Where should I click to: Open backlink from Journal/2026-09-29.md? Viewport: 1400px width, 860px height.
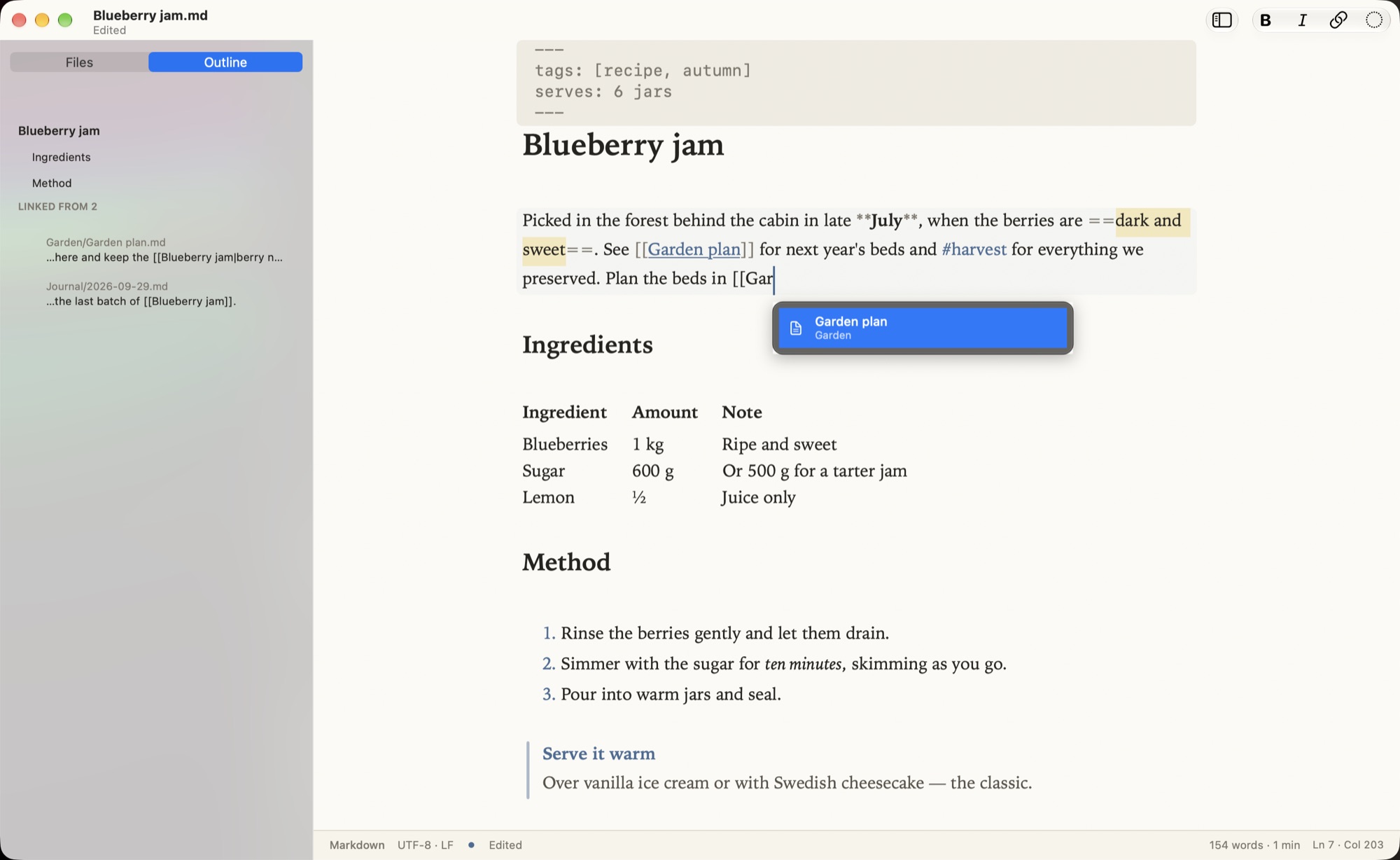[141, 294]
